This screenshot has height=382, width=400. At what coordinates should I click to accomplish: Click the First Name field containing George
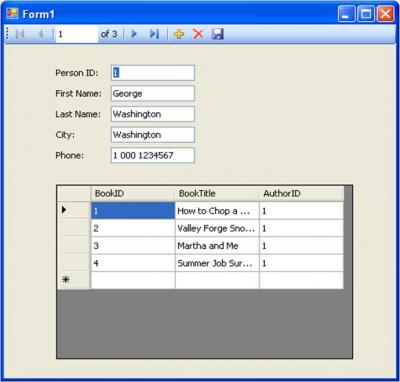[153, 93]
